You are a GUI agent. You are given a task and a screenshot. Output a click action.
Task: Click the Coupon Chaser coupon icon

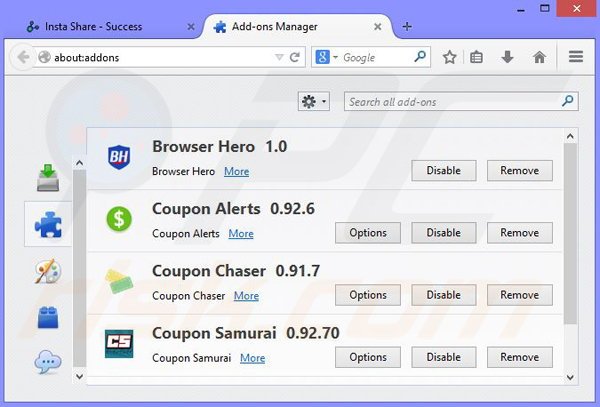(x=119, y=282)
